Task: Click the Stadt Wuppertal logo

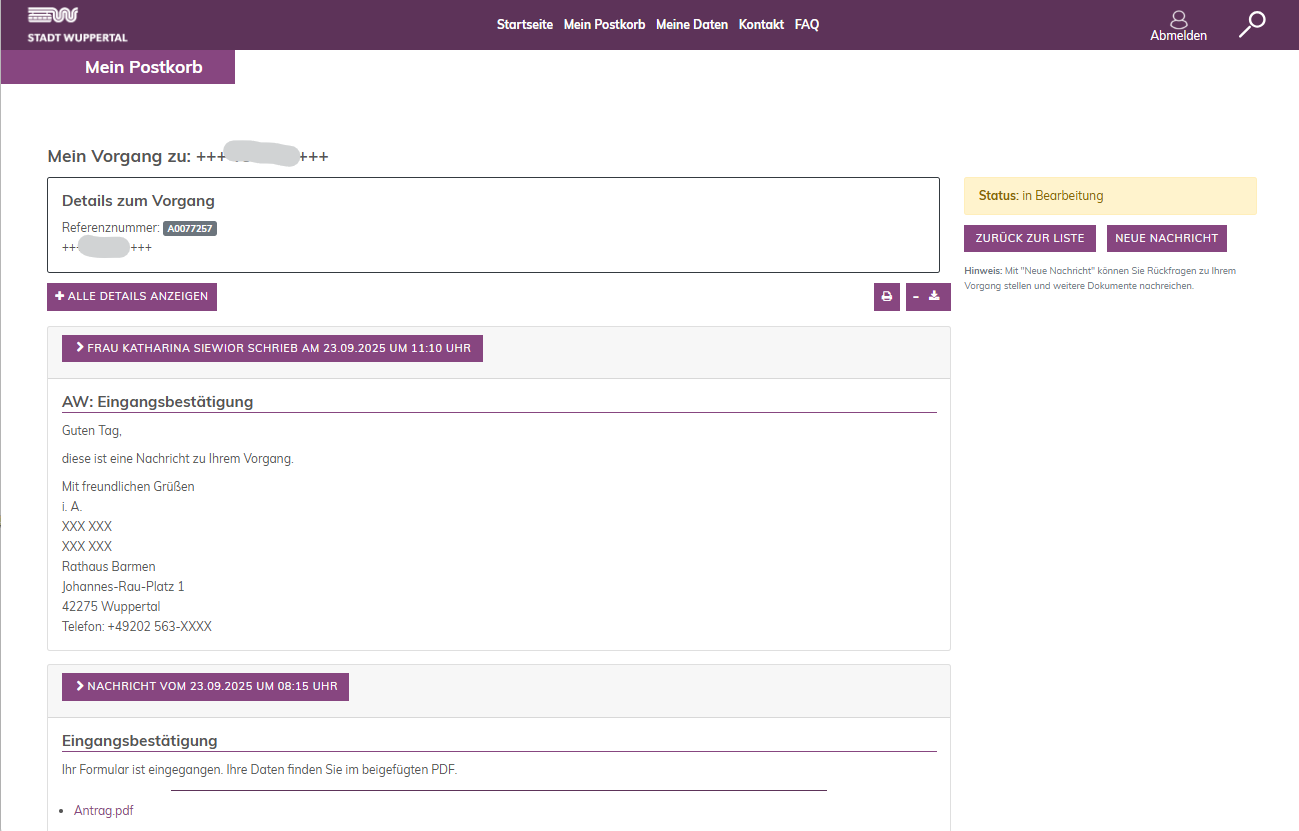Action: tap(77, 25)
